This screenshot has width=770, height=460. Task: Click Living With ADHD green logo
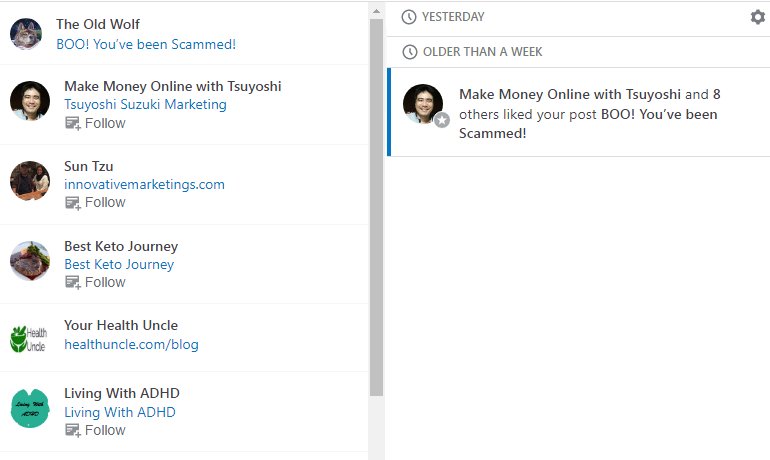pyautogui.click(x=30, y=409)
